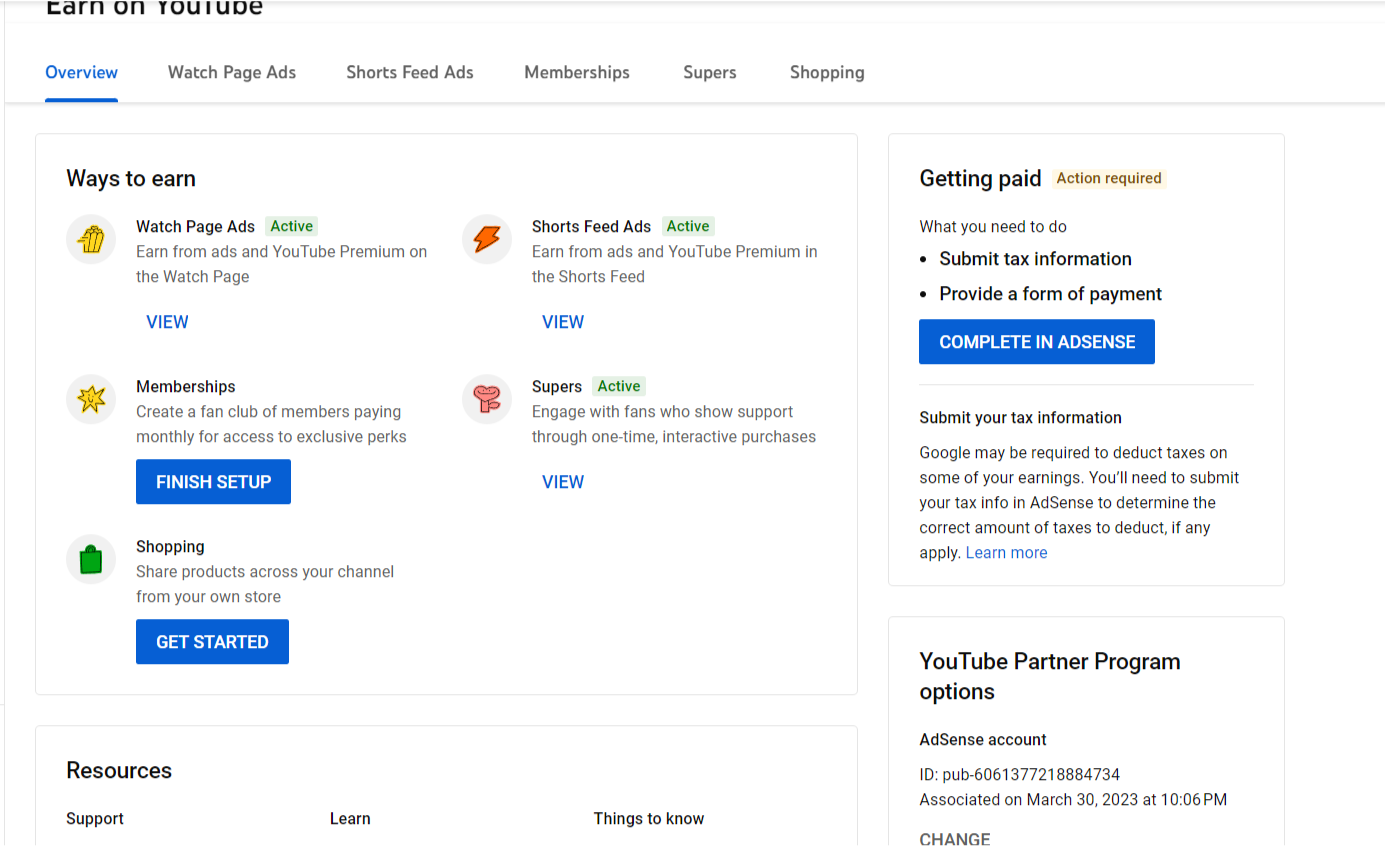This screenshot has width=1385, height=865.
Task: Click the Getting paid heading
Action: tap(980, 179)
